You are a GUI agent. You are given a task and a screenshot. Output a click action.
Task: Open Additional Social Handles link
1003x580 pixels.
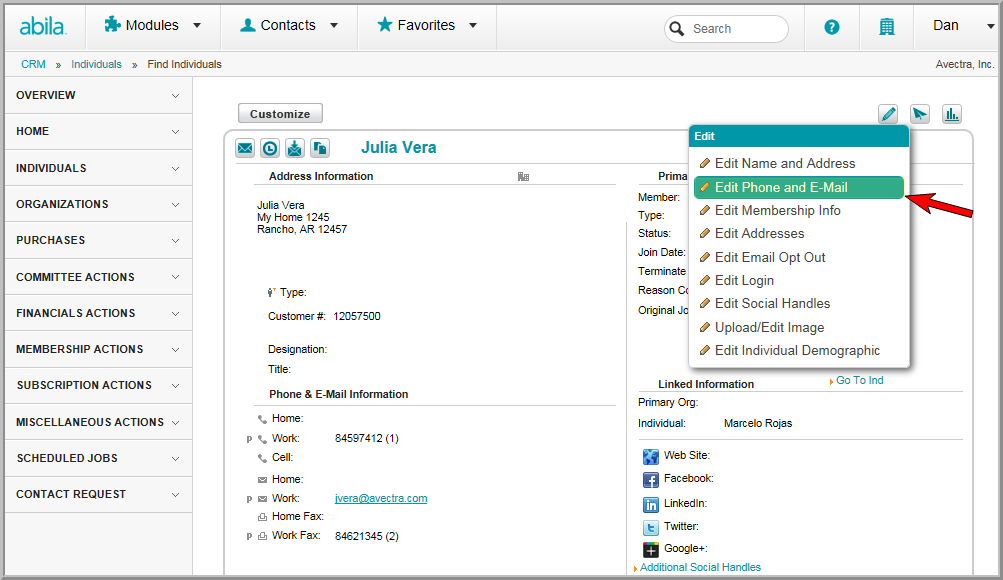pyautogui.click(x=700, y=567)
